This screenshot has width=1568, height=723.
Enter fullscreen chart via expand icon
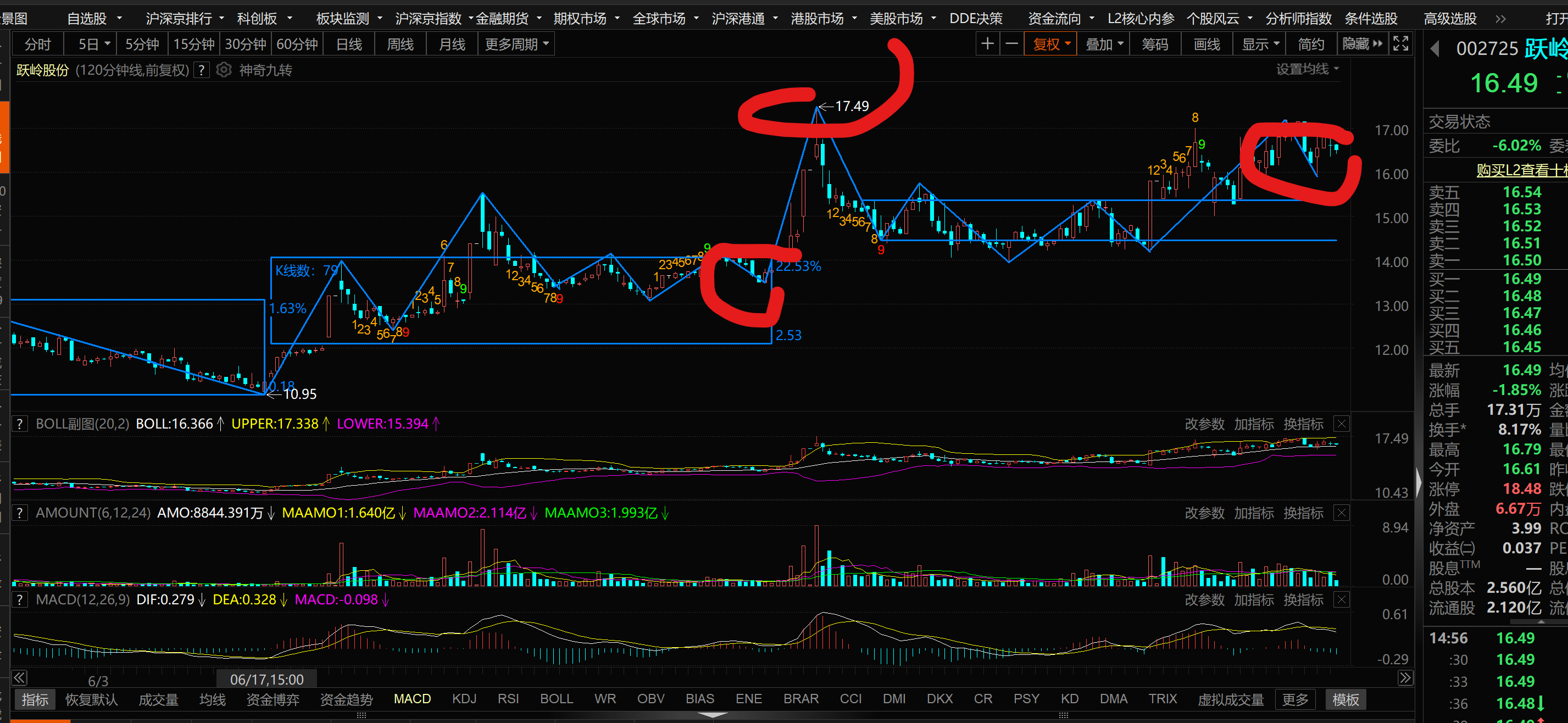[x=1400, y=44]
